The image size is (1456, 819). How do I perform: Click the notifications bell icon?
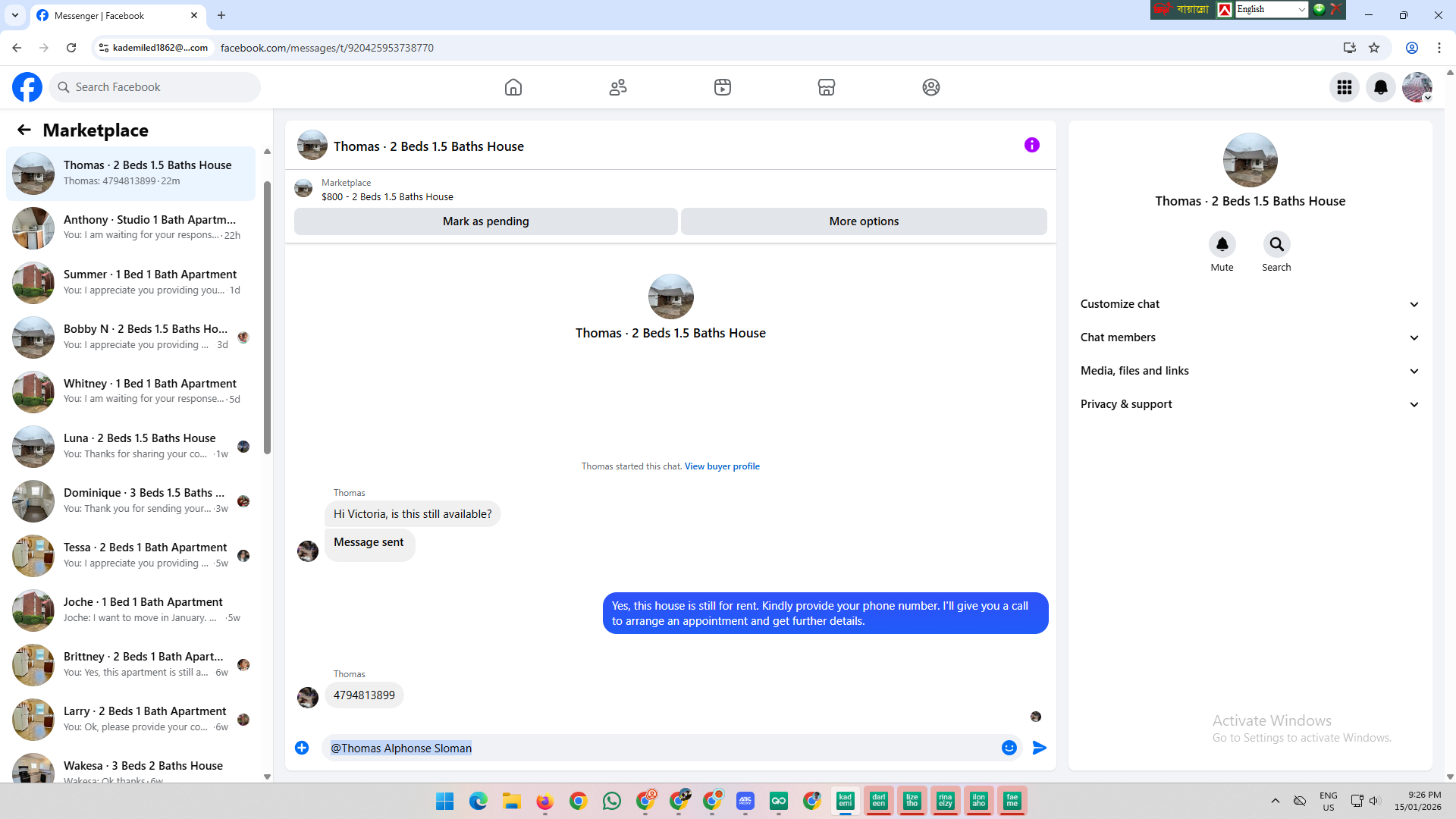[1381, 87]
